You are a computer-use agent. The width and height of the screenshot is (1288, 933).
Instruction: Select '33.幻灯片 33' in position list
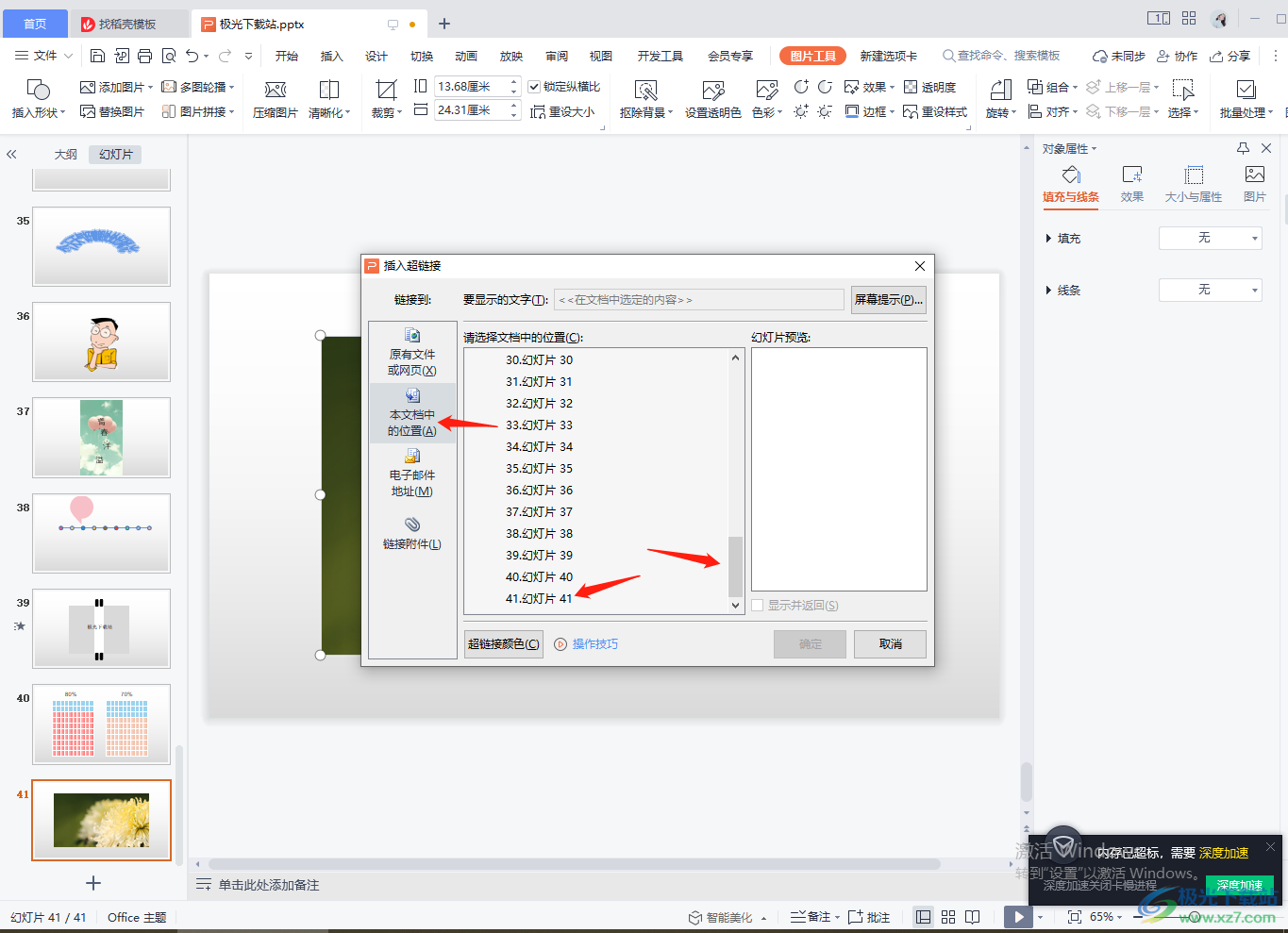539,425
